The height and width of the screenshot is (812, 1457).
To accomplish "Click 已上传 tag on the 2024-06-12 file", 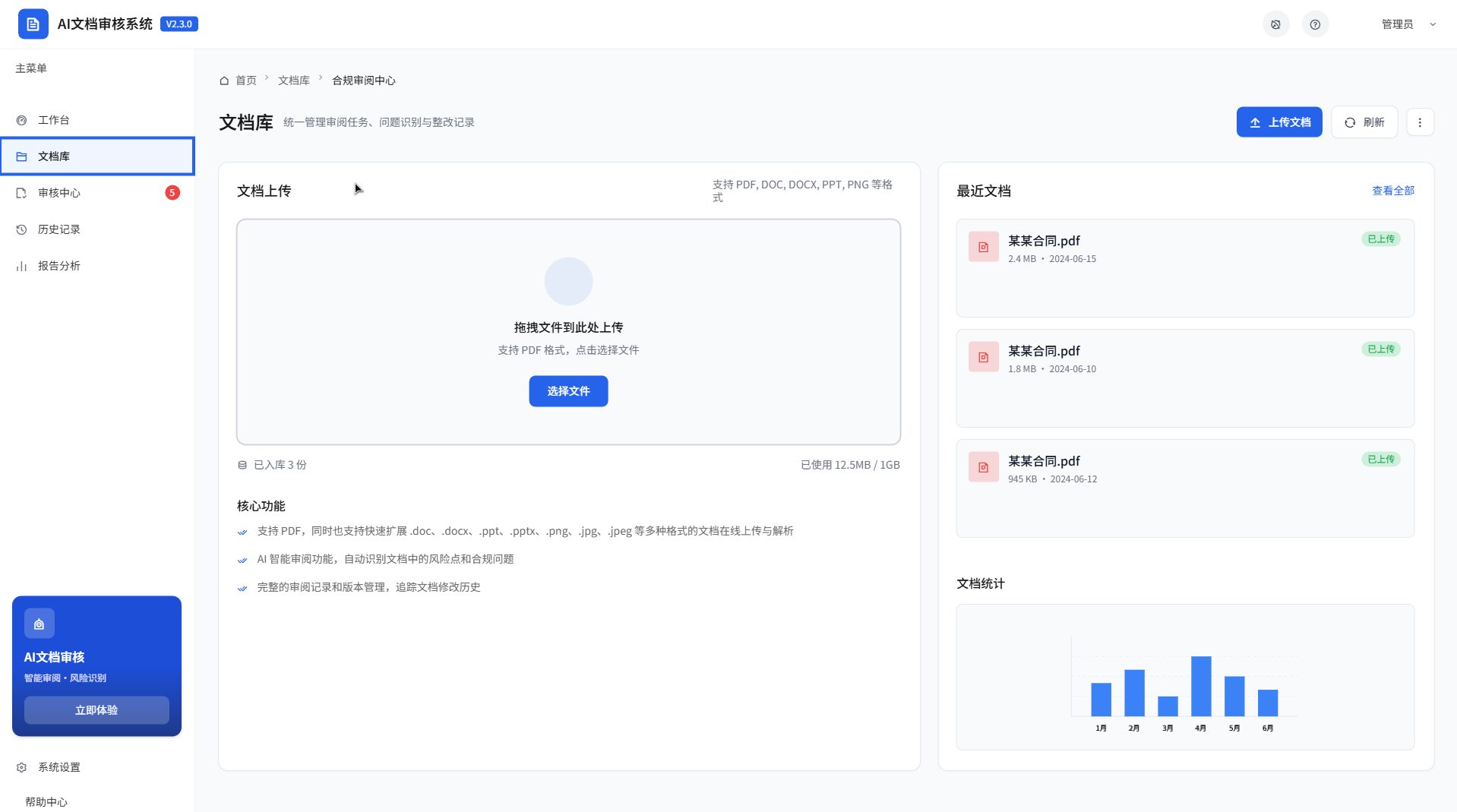I will 1381,460.
